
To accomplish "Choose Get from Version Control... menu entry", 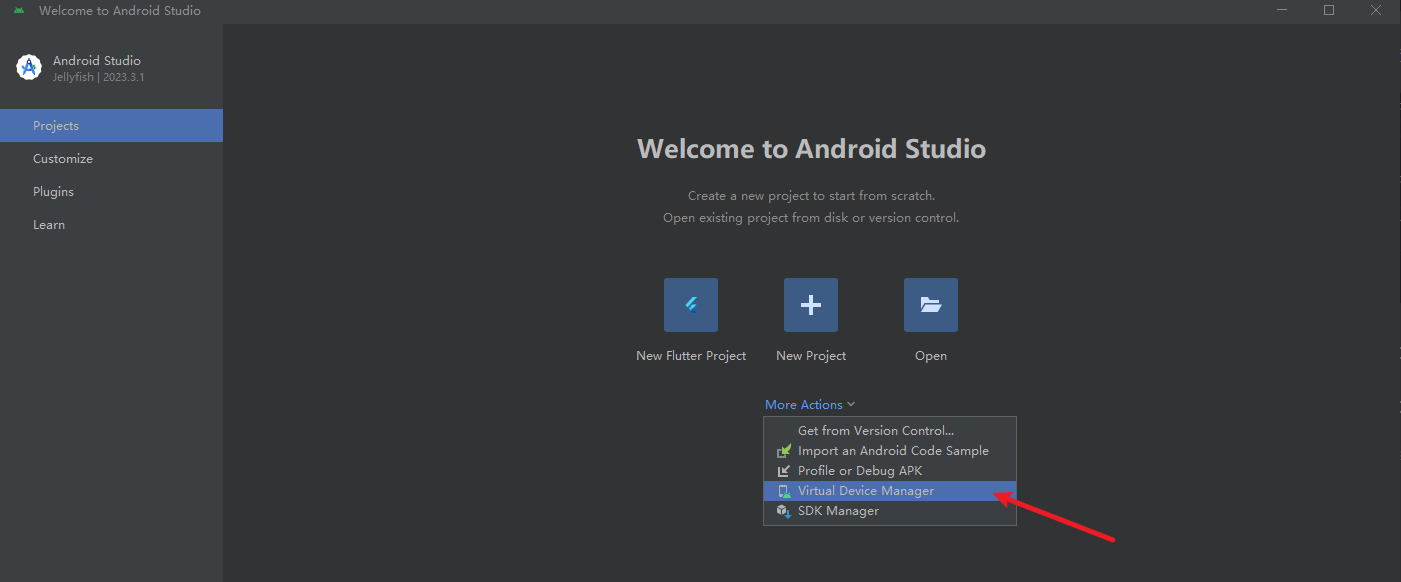I will coord(876,431).
